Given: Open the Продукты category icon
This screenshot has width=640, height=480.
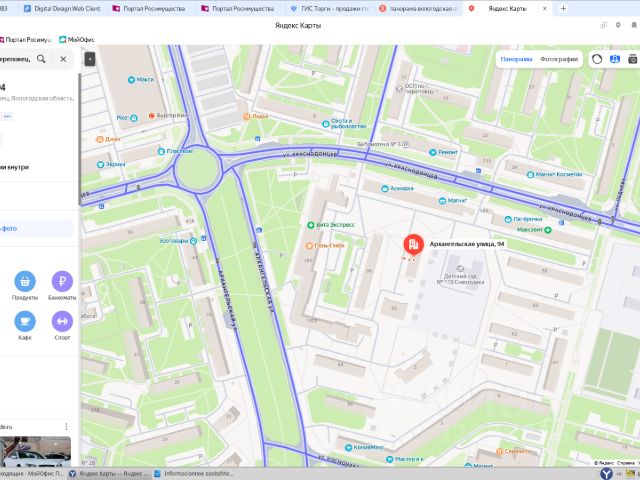Looking at the screenshot, I should (25, 281).
